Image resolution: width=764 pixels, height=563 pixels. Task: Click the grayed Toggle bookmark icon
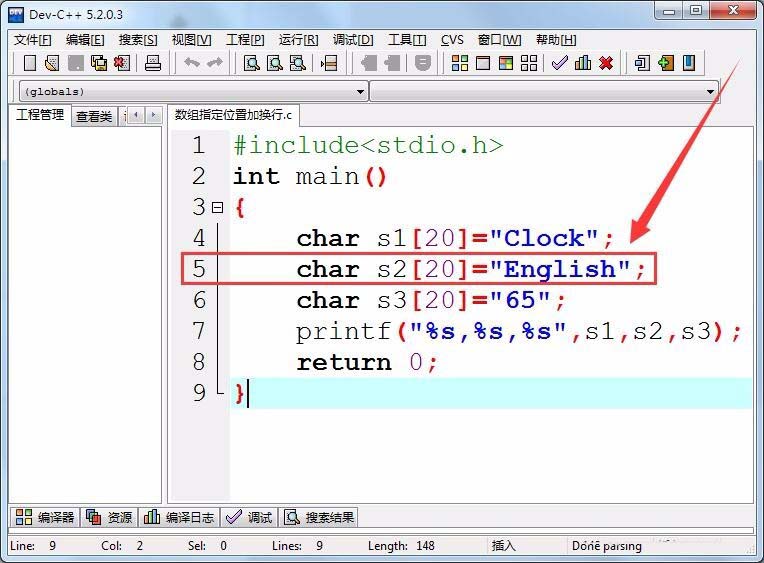coord(368,63)
